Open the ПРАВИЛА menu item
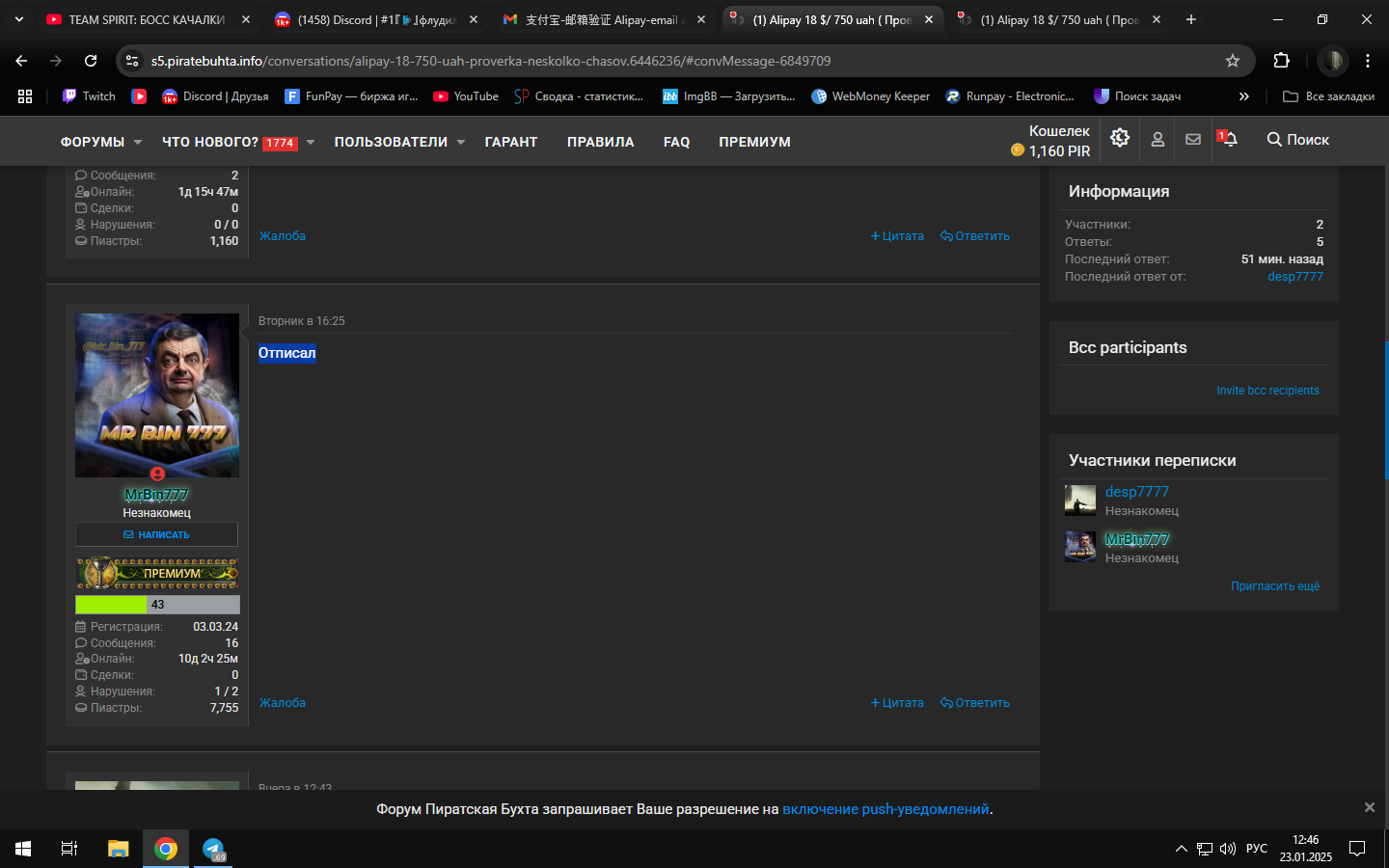The width and height of the screenshot is (1389, 868). click(x=601, y=142)
